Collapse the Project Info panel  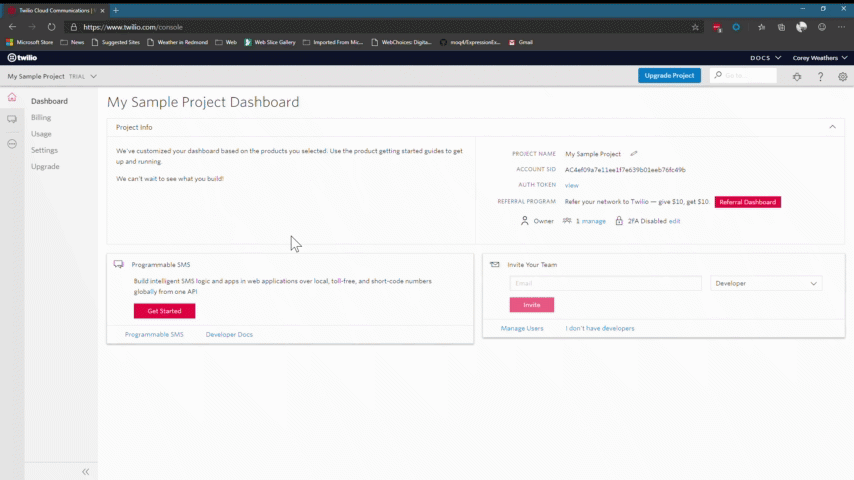pos(832,127)
